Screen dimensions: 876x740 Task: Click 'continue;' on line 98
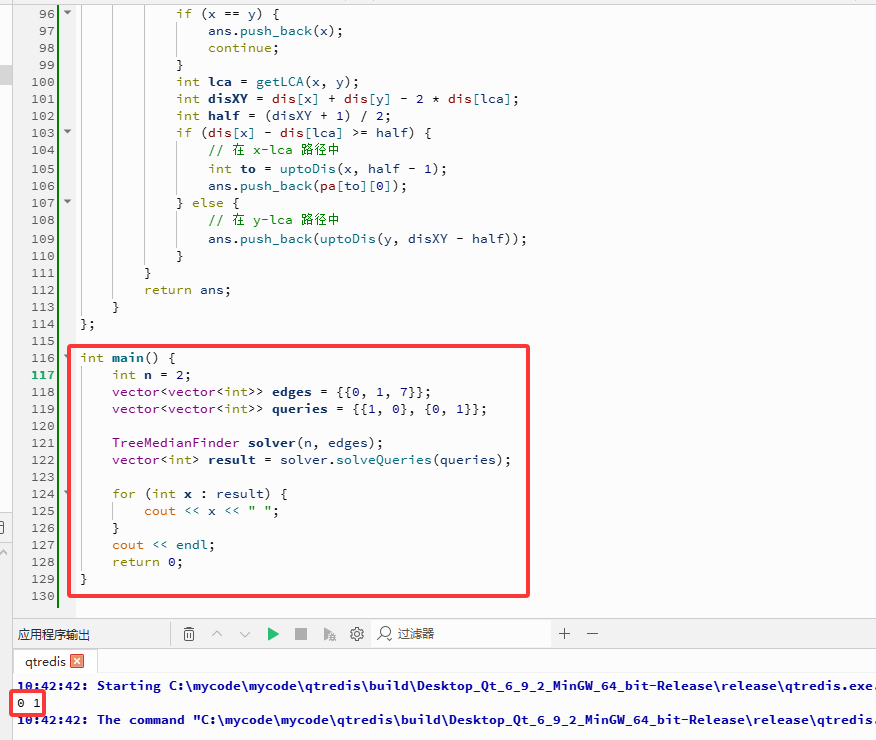tap(243, 48)
